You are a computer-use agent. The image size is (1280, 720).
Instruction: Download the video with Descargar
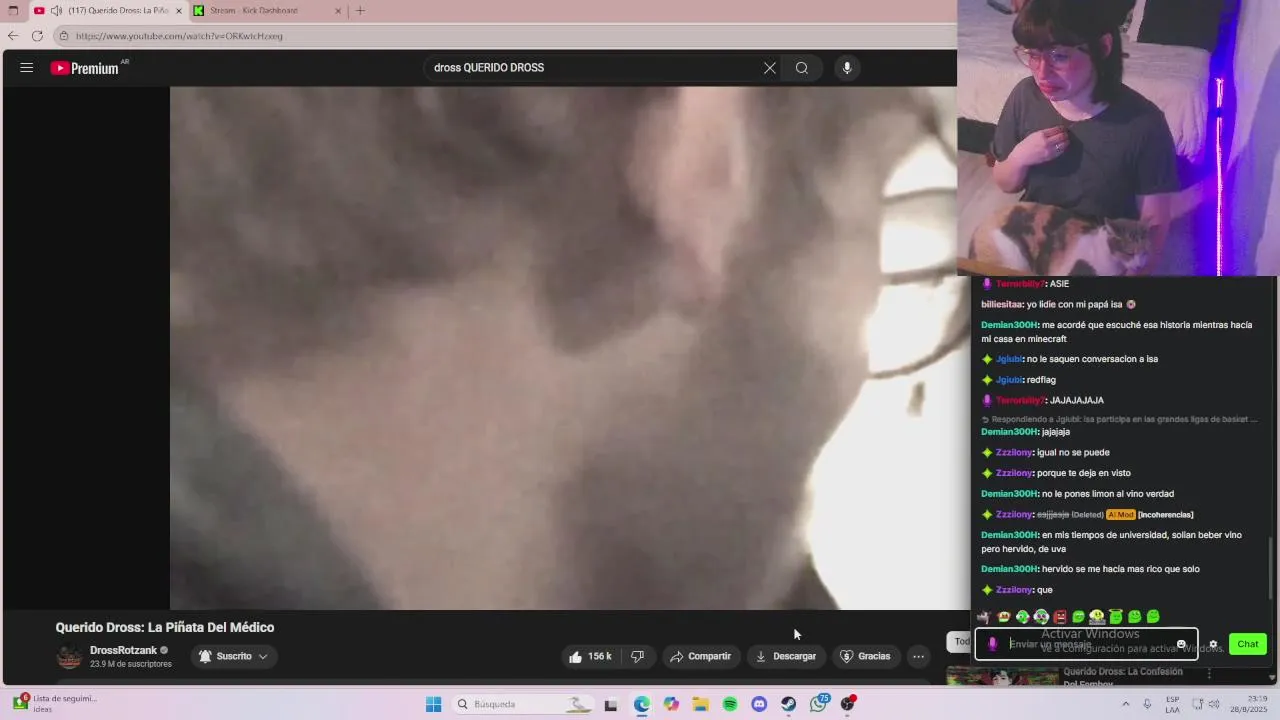click(x=786, y=656)
